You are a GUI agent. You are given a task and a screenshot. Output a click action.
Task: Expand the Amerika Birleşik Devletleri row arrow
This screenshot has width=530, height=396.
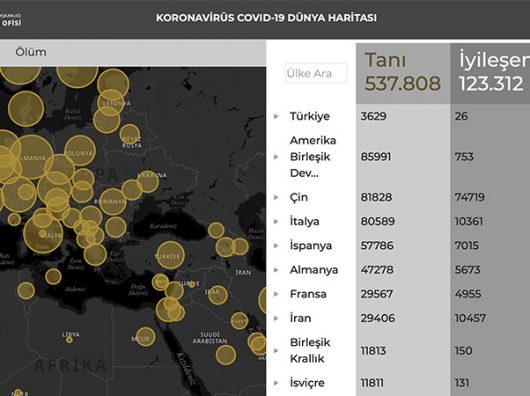click(276, 157)
